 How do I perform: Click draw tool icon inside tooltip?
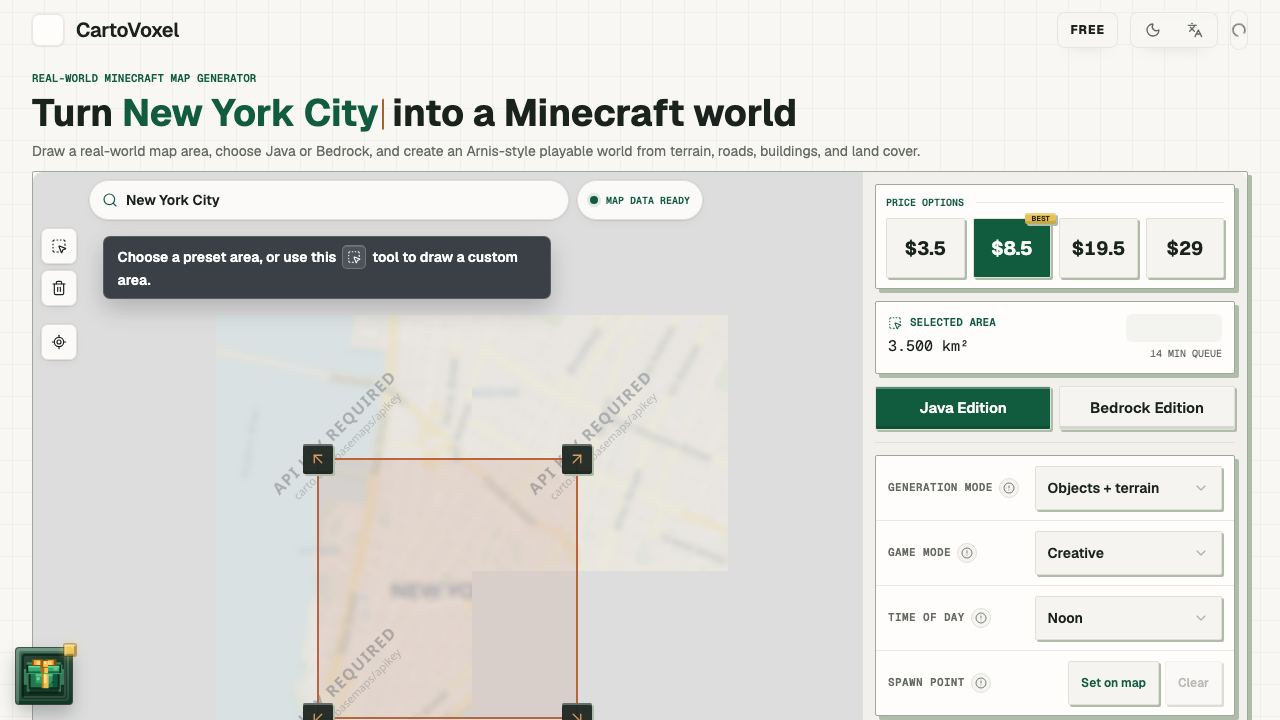point(354,257)
